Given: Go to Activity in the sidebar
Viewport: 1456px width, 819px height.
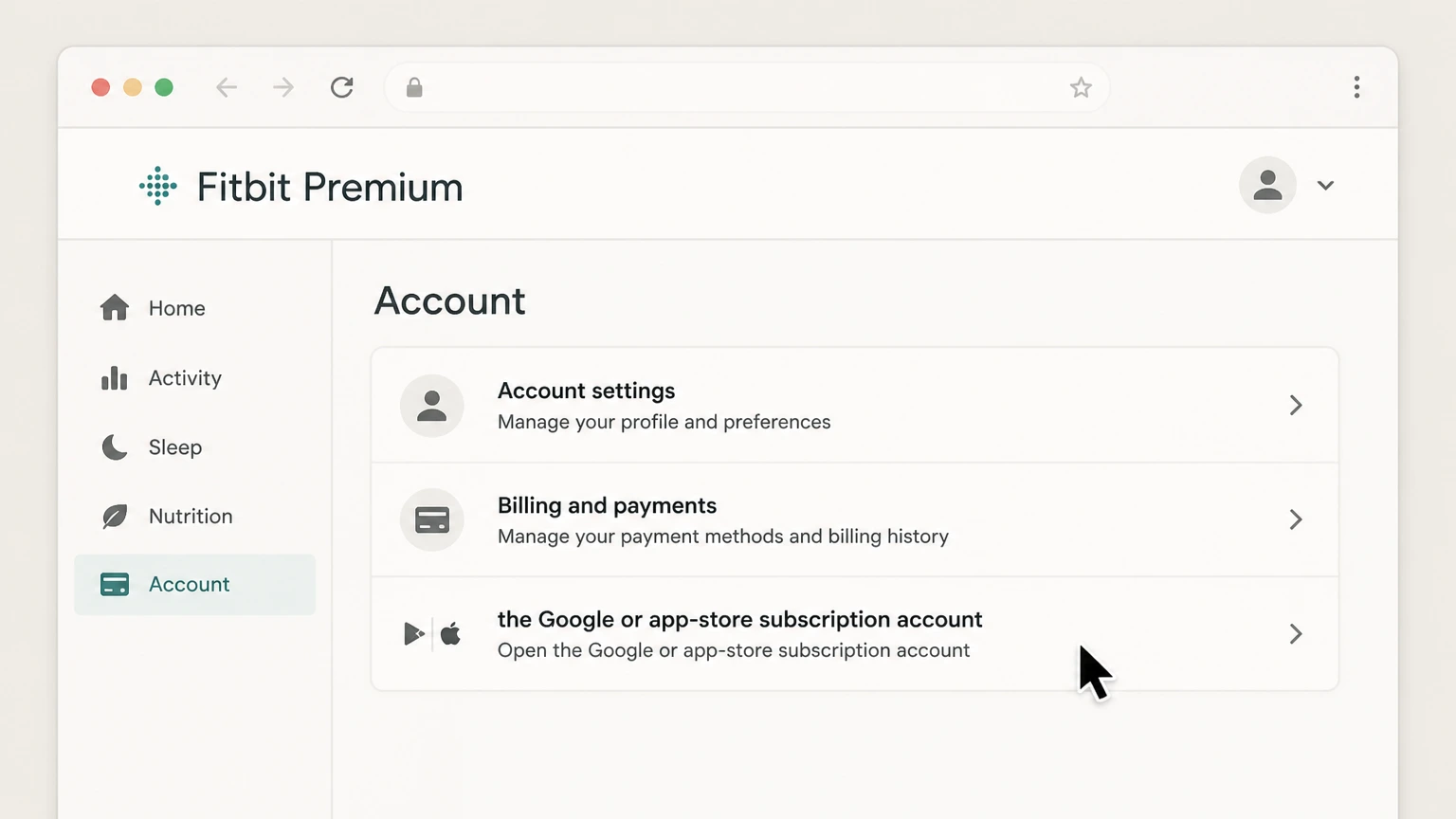Looking at the screenshot, I should coord(194,377).
